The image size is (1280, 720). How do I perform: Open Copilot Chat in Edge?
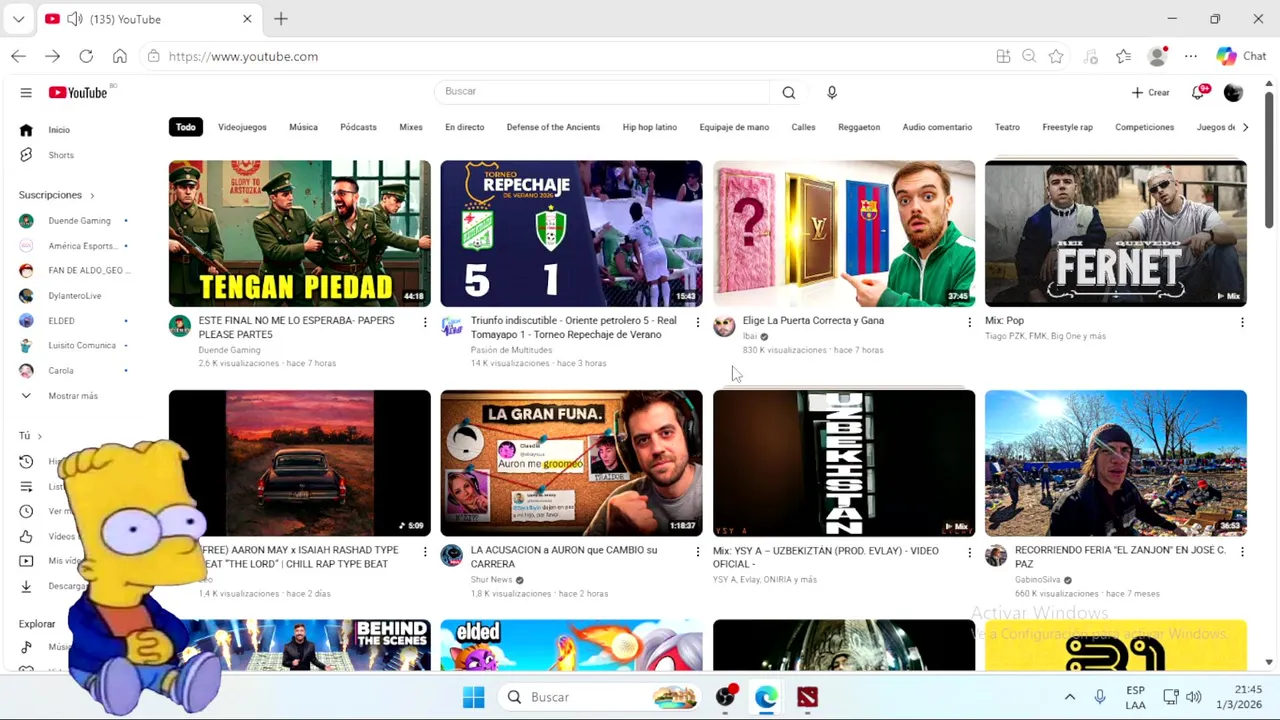pyautogui.click(x=1241, y=57)
